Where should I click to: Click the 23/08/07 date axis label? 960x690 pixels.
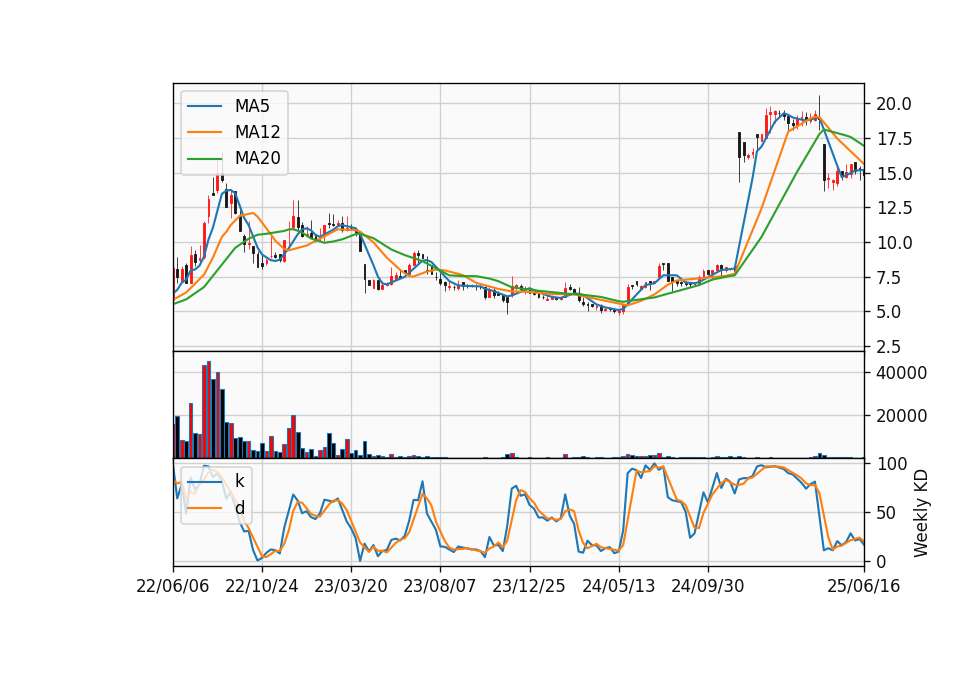[440, 586]
